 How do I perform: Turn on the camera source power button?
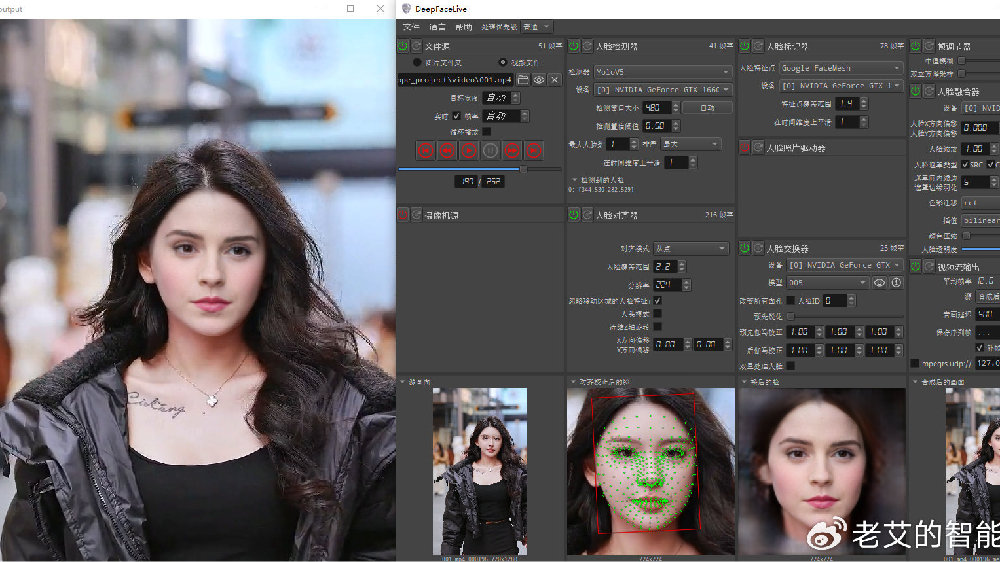tap(403, 214)
